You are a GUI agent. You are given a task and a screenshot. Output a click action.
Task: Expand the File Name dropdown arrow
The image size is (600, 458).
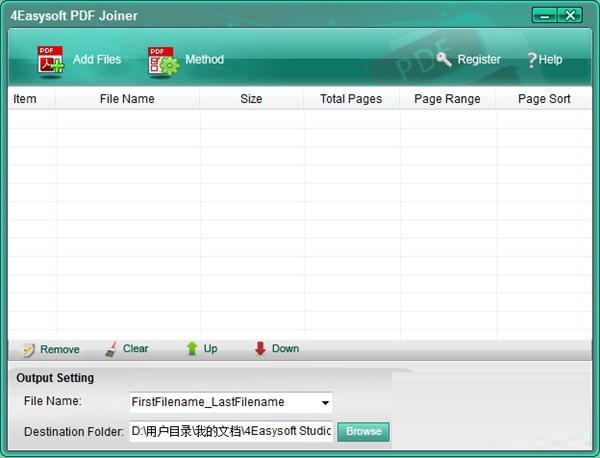(325, 403)
